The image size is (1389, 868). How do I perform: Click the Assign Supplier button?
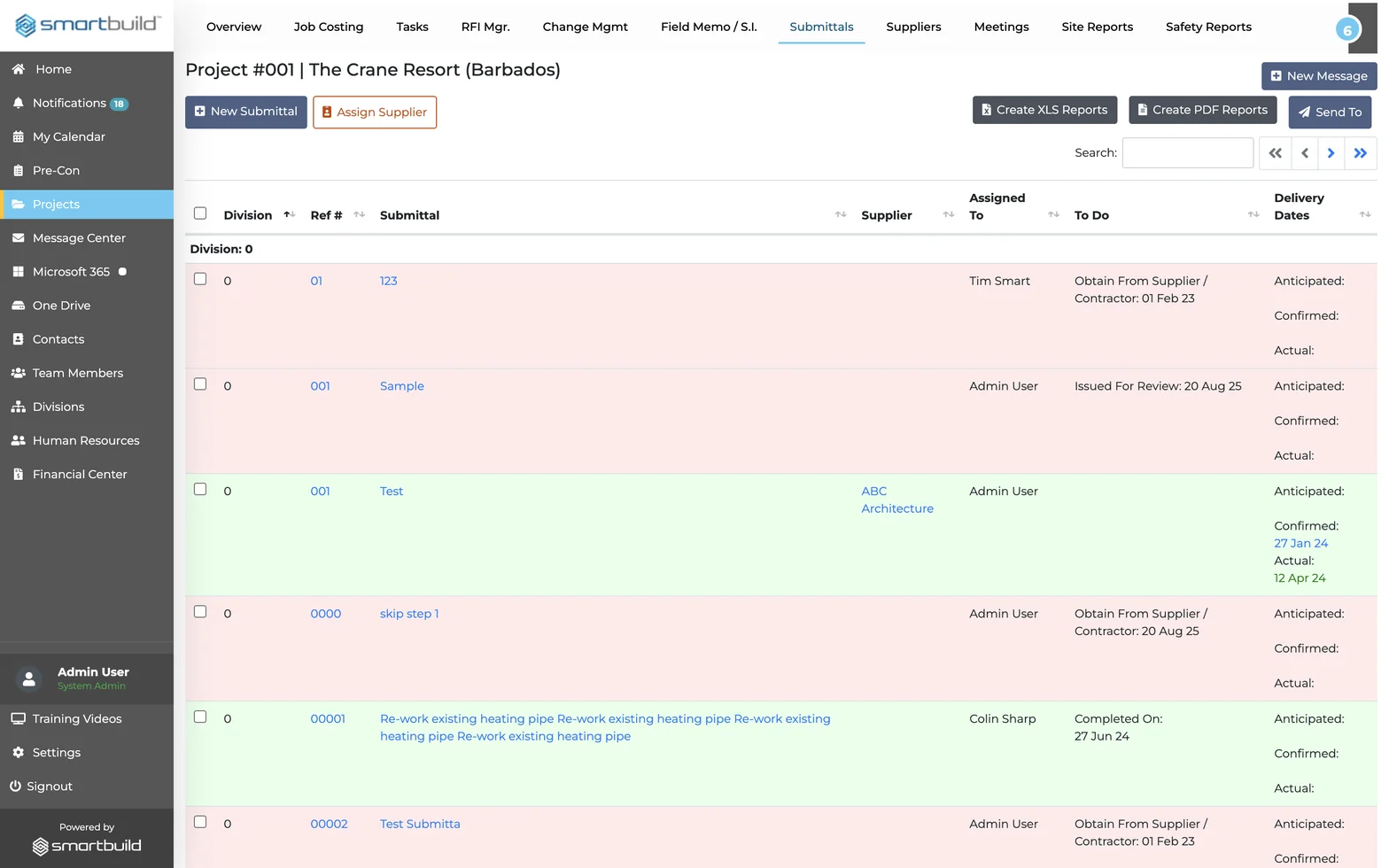[375, 112]
